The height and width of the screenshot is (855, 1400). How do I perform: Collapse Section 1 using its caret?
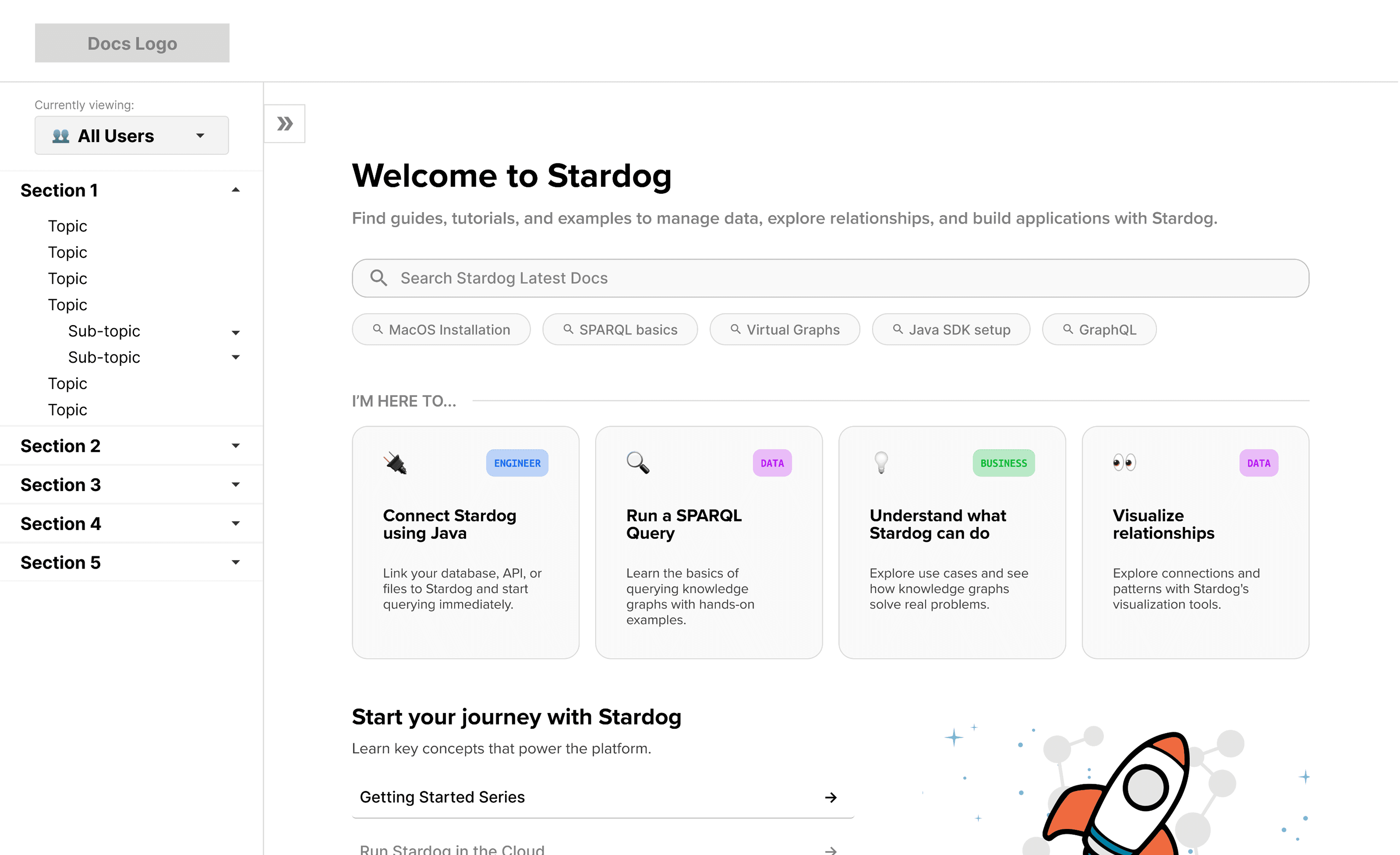coord(236,190)
